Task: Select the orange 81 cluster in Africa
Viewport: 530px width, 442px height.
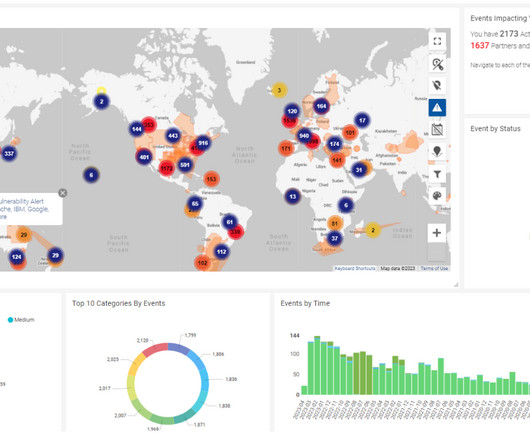Action: [335, 223]
